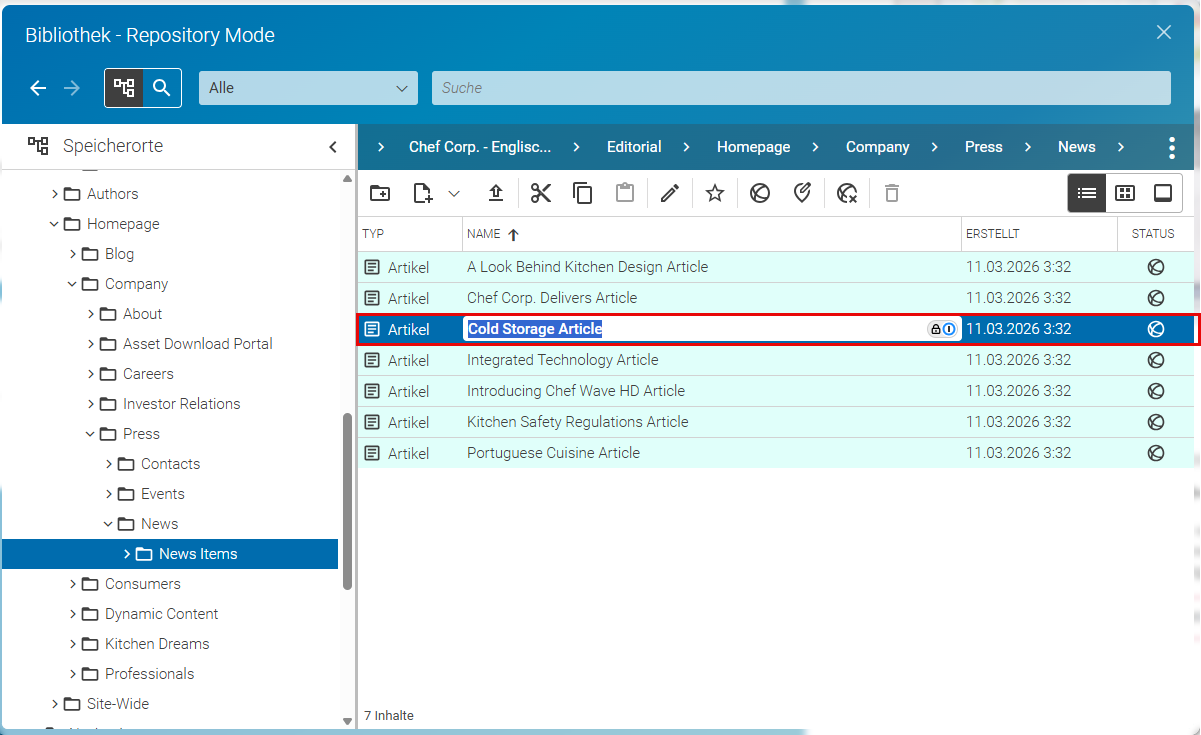Toggle the search mode button

(x=162, y=88)
